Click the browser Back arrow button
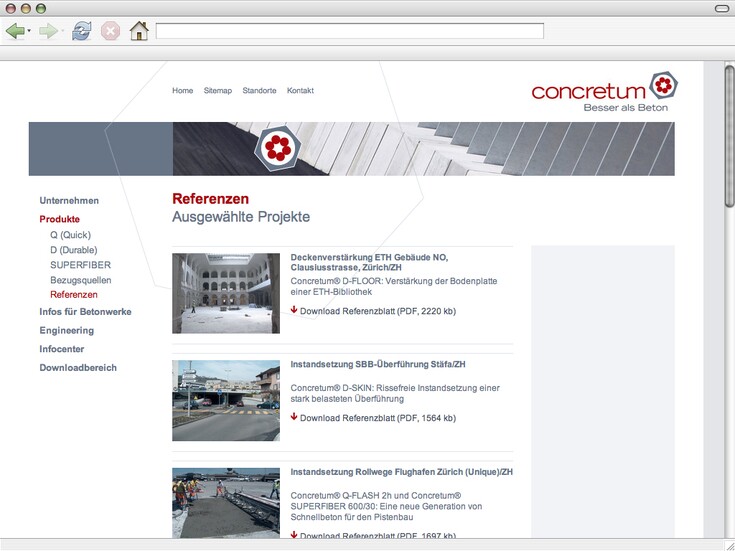This screenshot has width=735, height=551. coord(15,31)
